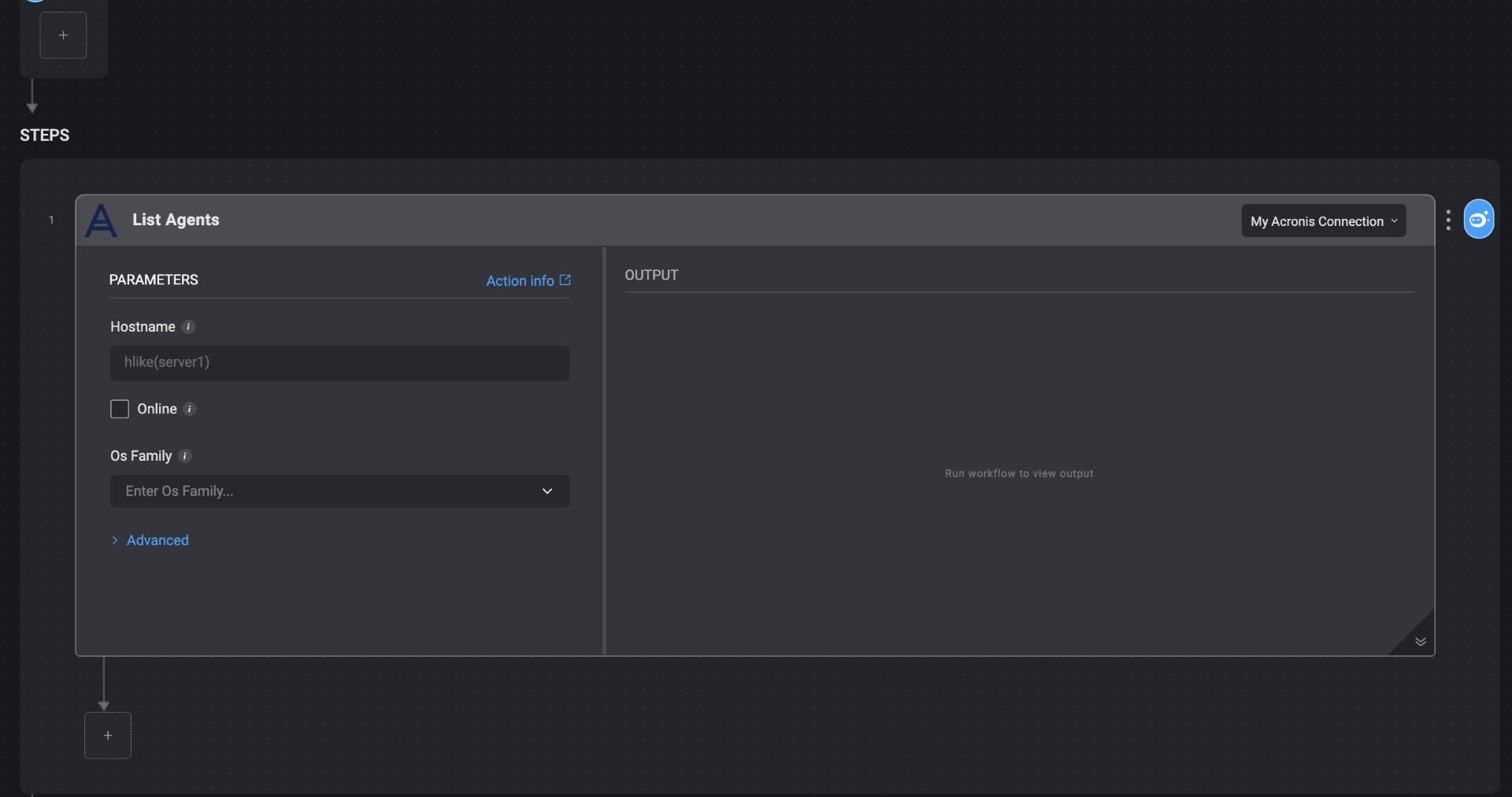The height and width of the screenshot is (797, 1512).
Task: Open the three-dot step options menu
Action: tap(1448, 221)
